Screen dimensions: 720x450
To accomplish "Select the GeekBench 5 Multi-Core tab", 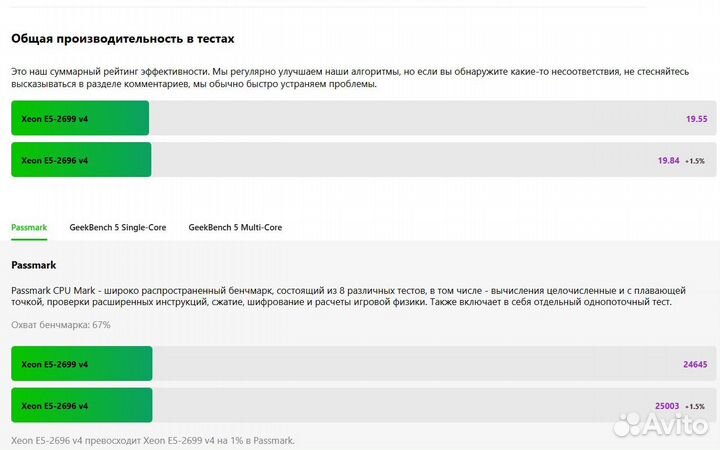I will 235,227.
